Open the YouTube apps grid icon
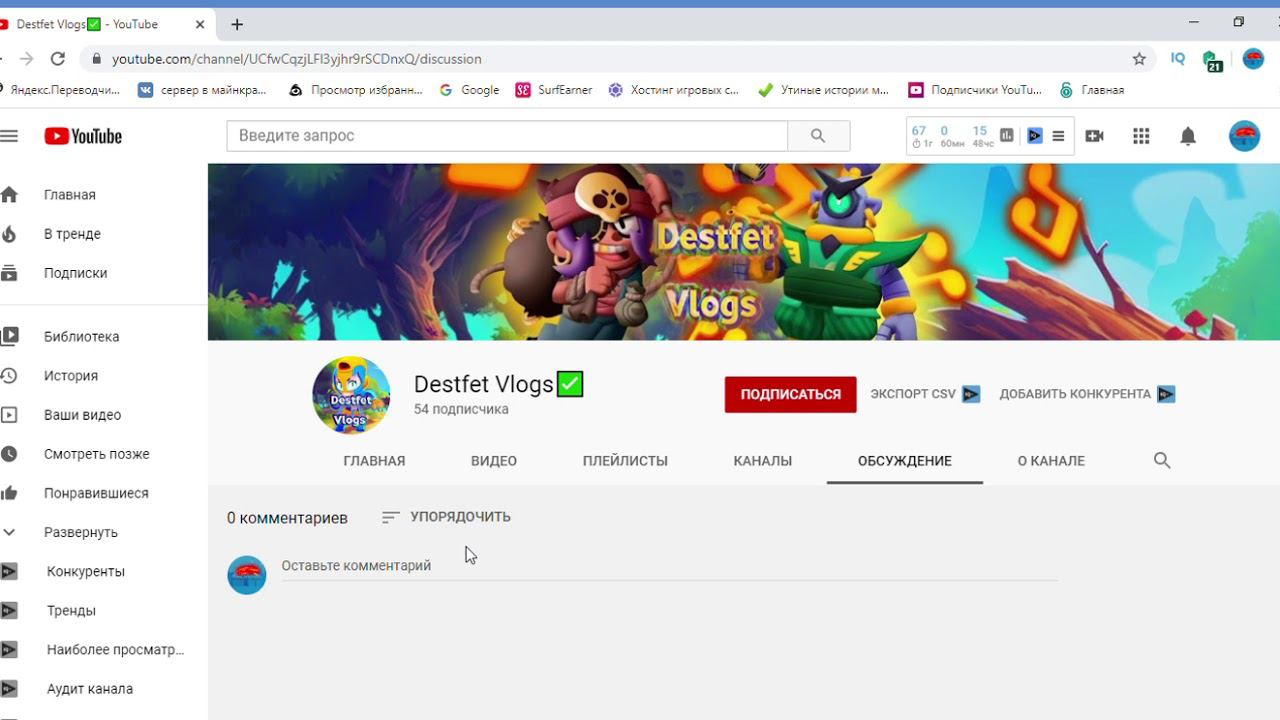 [1141, 136]
